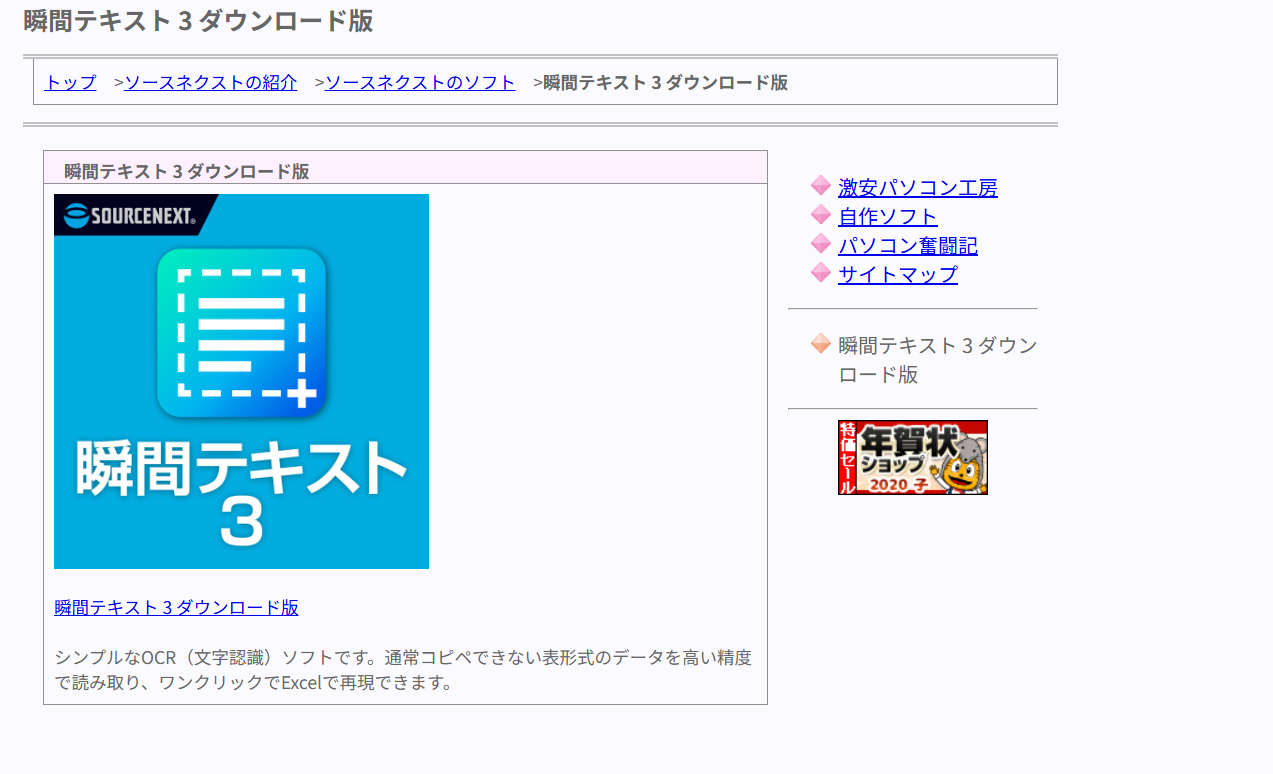Click the pink diamond beside サイトマップ
The image size is (1273, 774).
[821, 272]
